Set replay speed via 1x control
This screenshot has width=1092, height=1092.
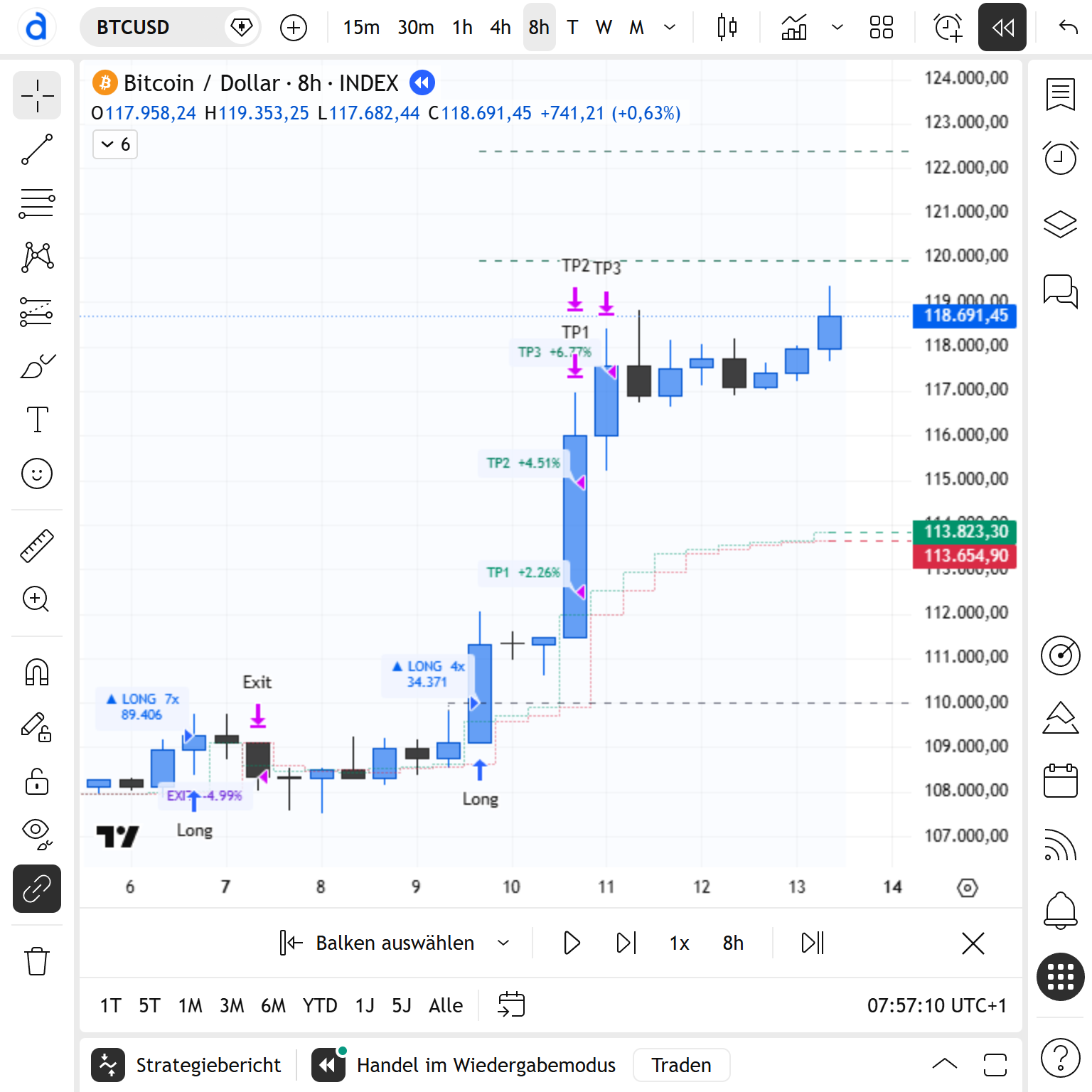click(x=679, y=943)
